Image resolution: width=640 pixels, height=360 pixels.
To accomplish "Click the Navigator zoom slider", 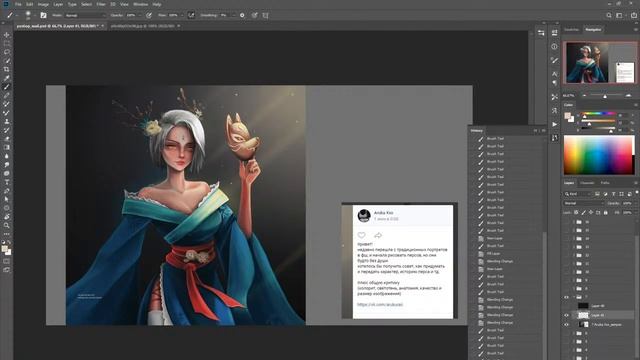I will pyautogui.click(x=605, y=96).
